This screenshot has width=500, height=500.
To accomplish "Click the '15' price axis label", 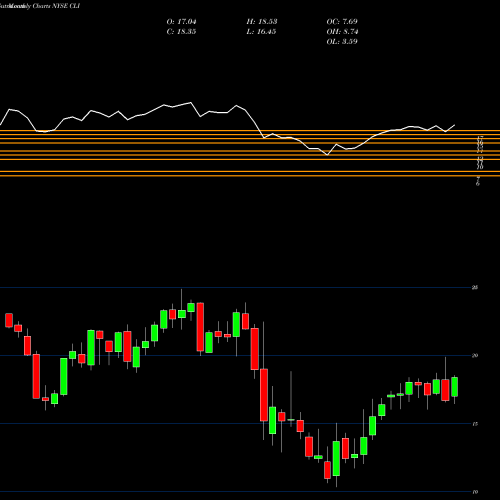I will [475, 424].
